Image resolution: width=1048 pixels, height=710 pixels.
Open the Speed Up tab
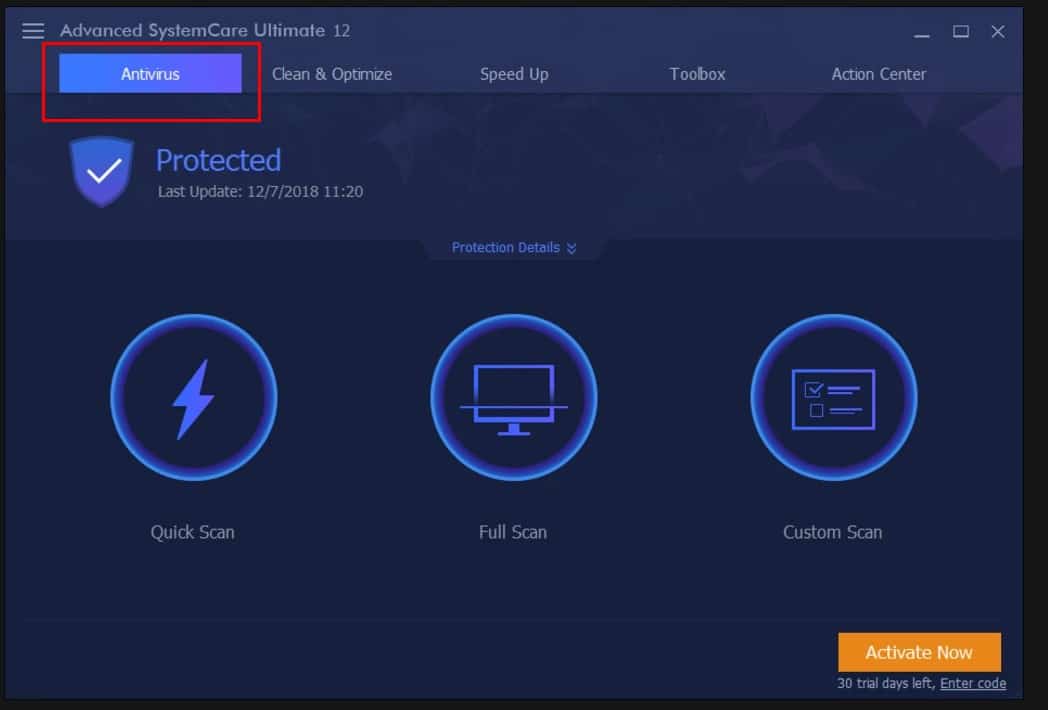pyautogui.click(x=513, y=74)
